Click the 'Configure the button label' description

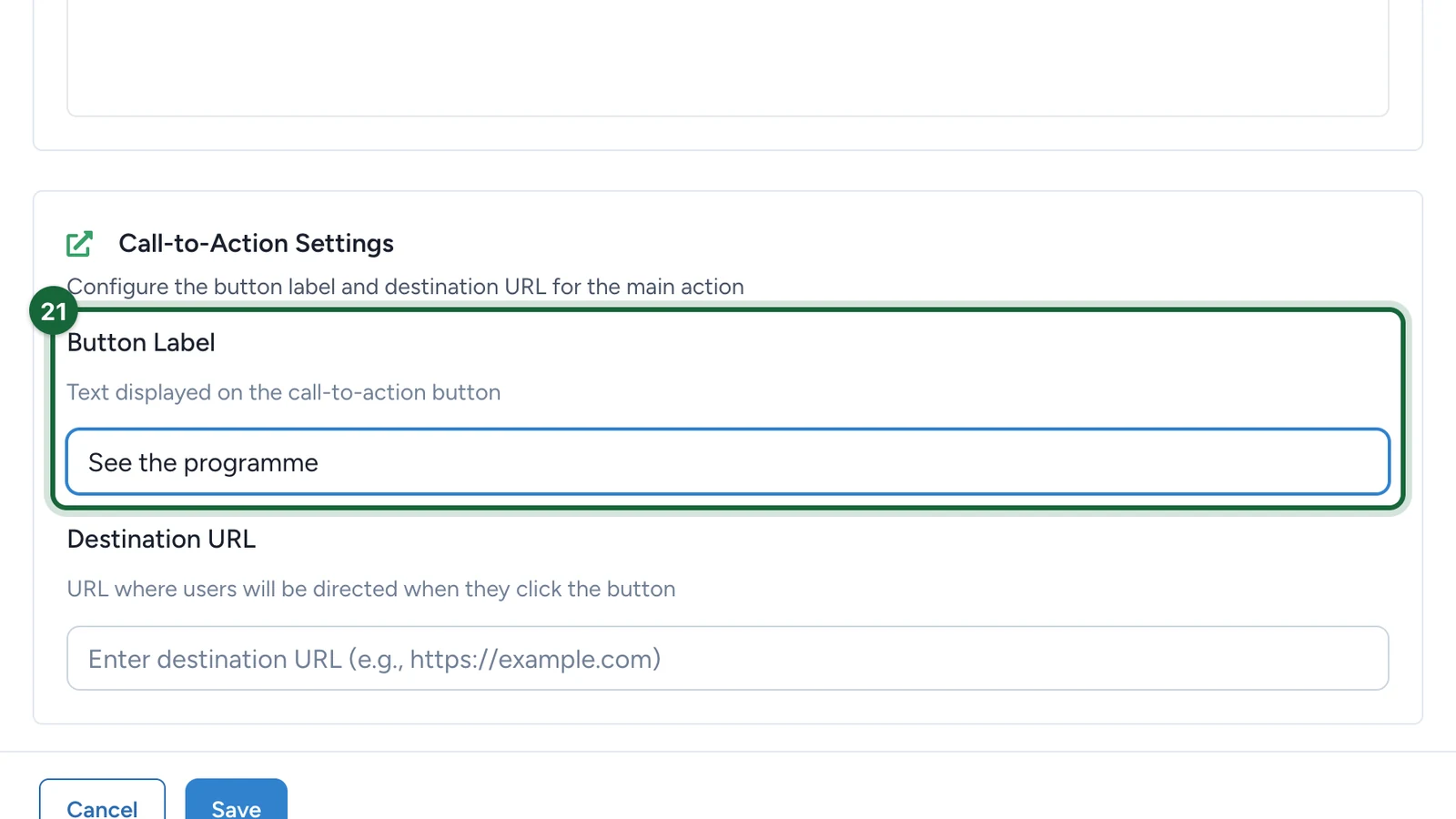405,287
